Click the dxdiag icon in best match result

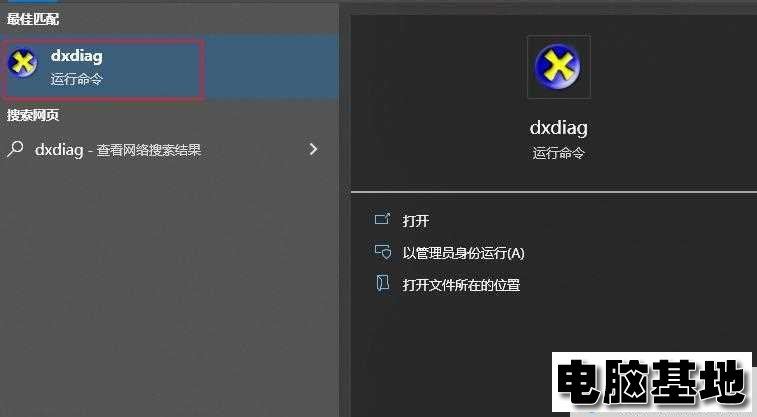pyautogui.click(x=22, y=63)
